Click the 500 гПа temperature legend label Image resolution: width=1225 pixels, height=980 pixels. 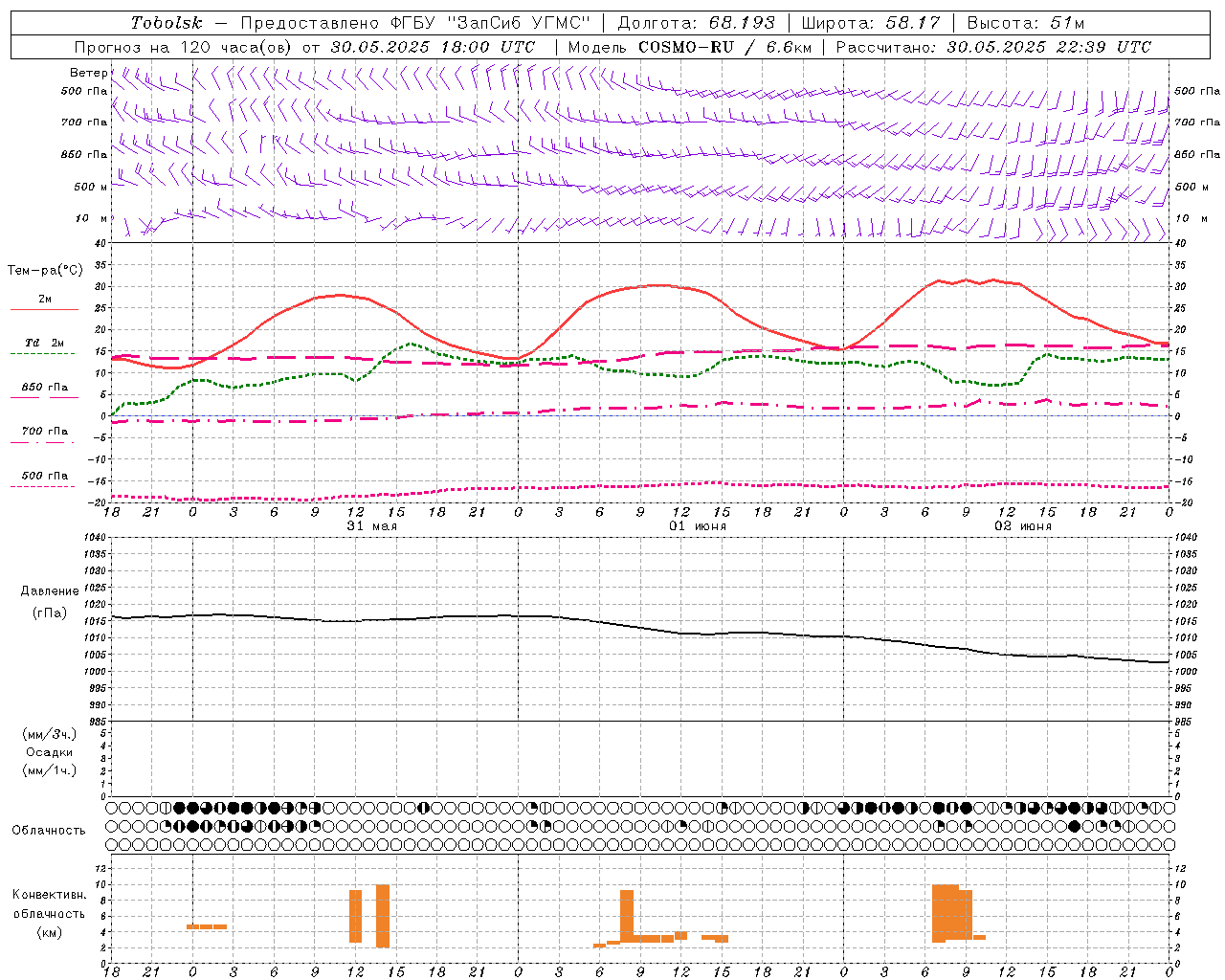(44, 476)
